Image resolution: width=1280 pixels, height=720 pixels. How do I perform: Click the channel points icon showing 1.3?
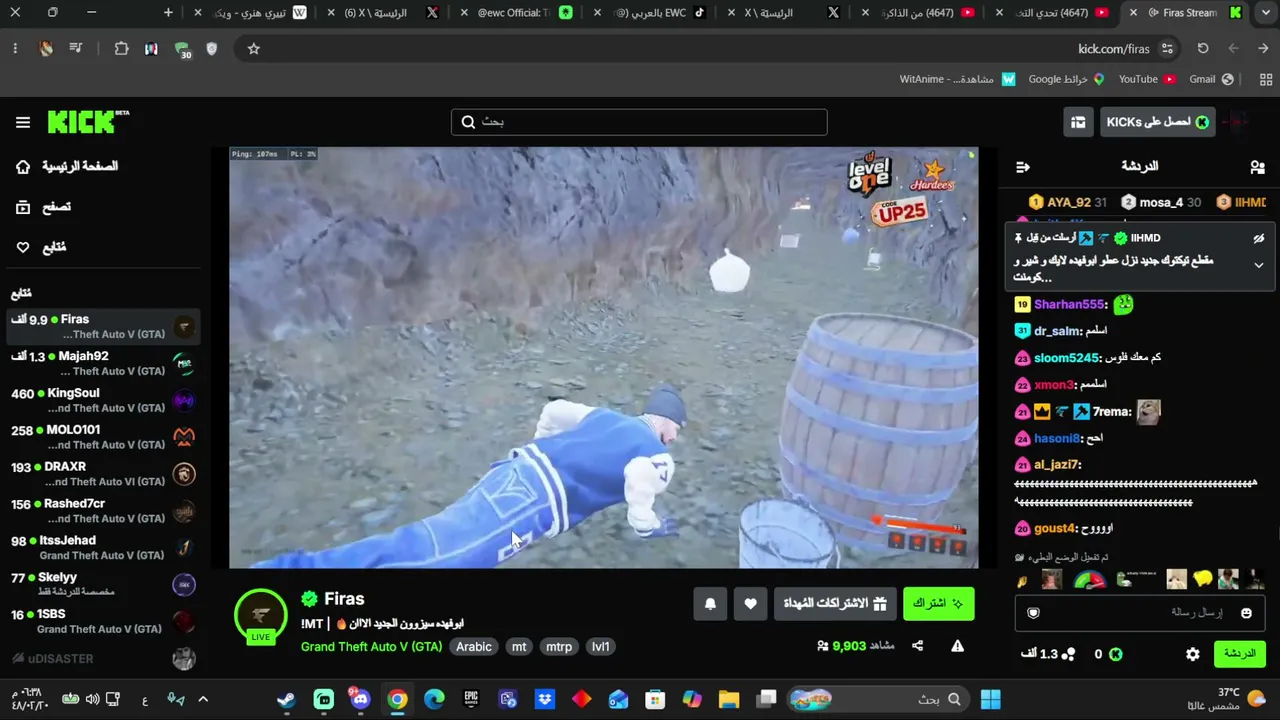click(x=1068, y=654)
